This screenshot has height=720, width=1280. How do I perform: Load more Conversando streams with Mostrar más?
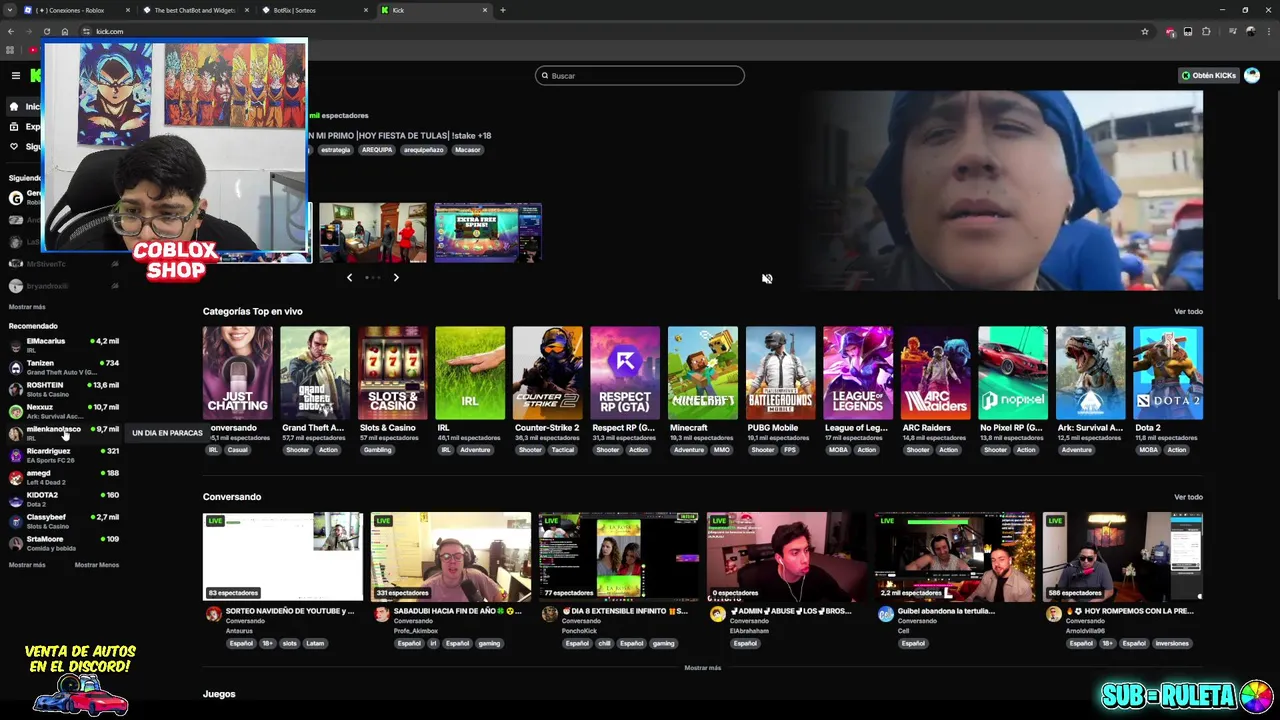pyautogui.click(x=703, y=667)
